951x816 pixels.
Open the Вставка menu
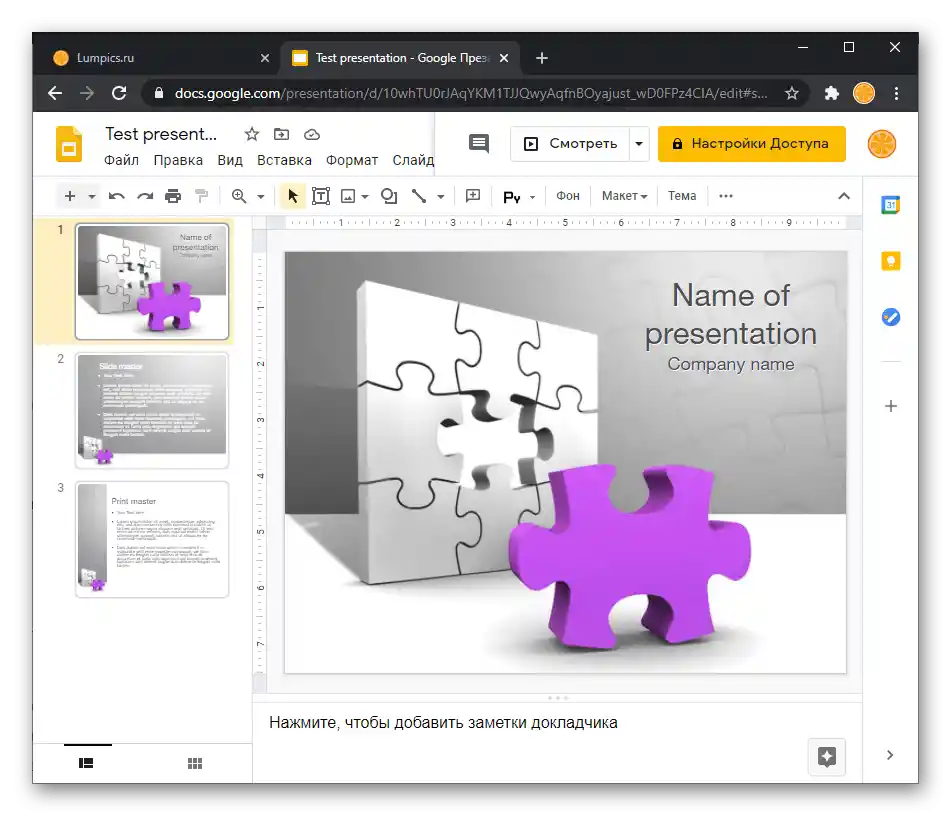coord(284,159)
